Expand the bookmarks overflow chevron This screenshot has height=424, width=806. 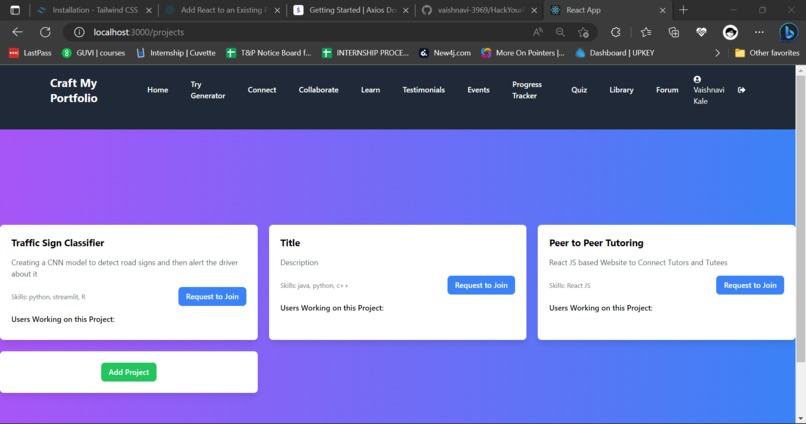click(x=717, y=53)
